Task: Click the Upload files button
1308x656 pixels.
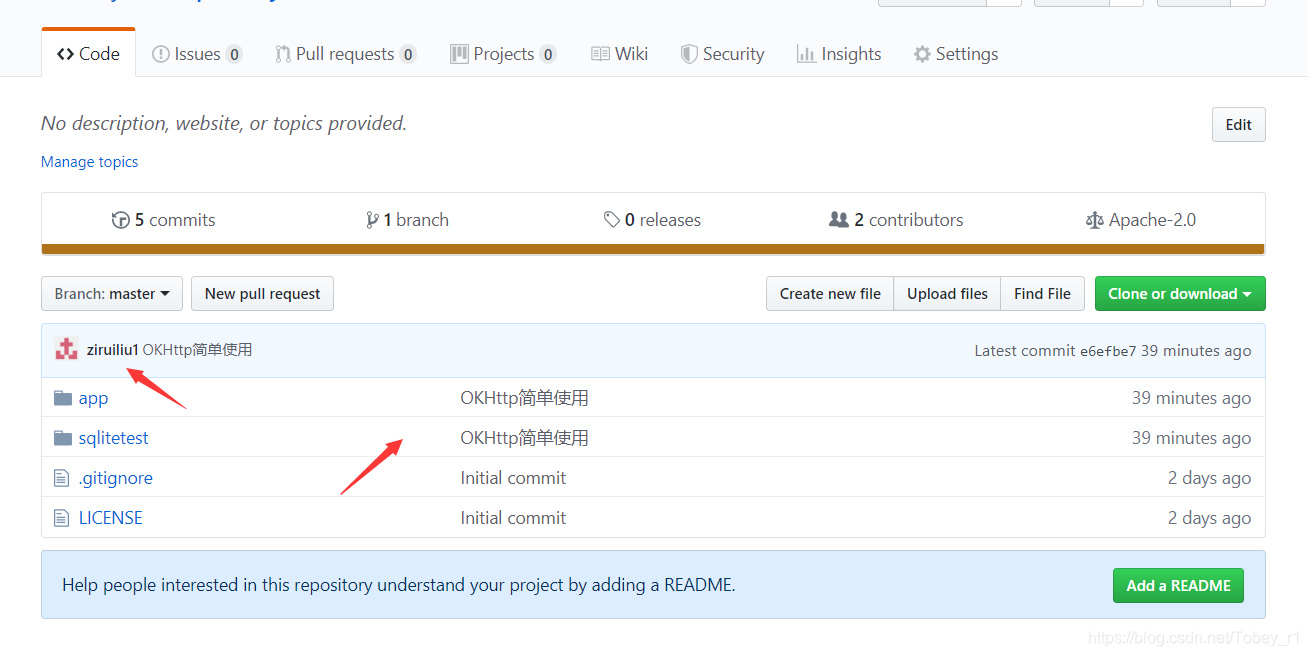Action: click(947, 294)
